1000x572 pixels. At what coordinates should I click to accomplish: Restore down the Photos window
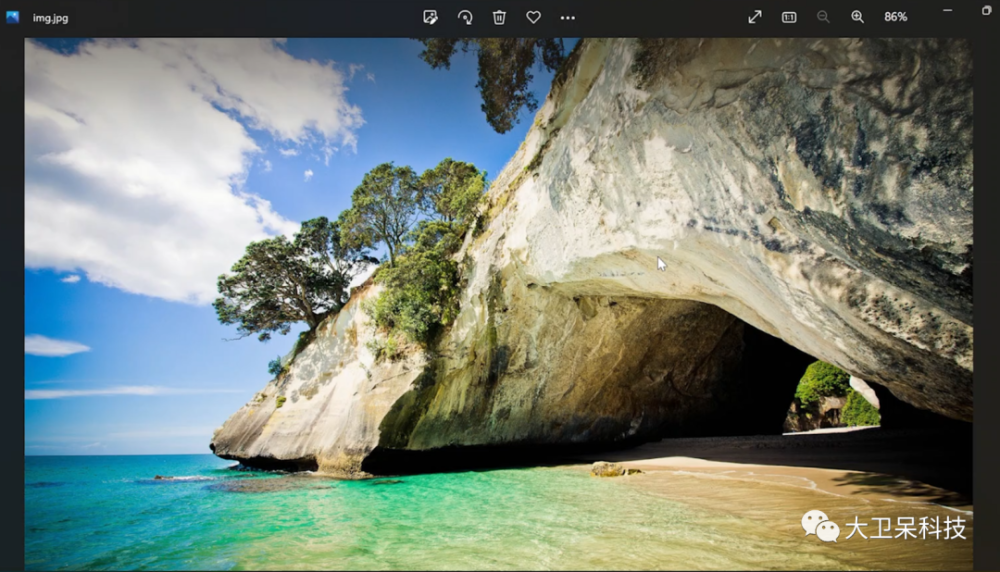pos(987,11)
